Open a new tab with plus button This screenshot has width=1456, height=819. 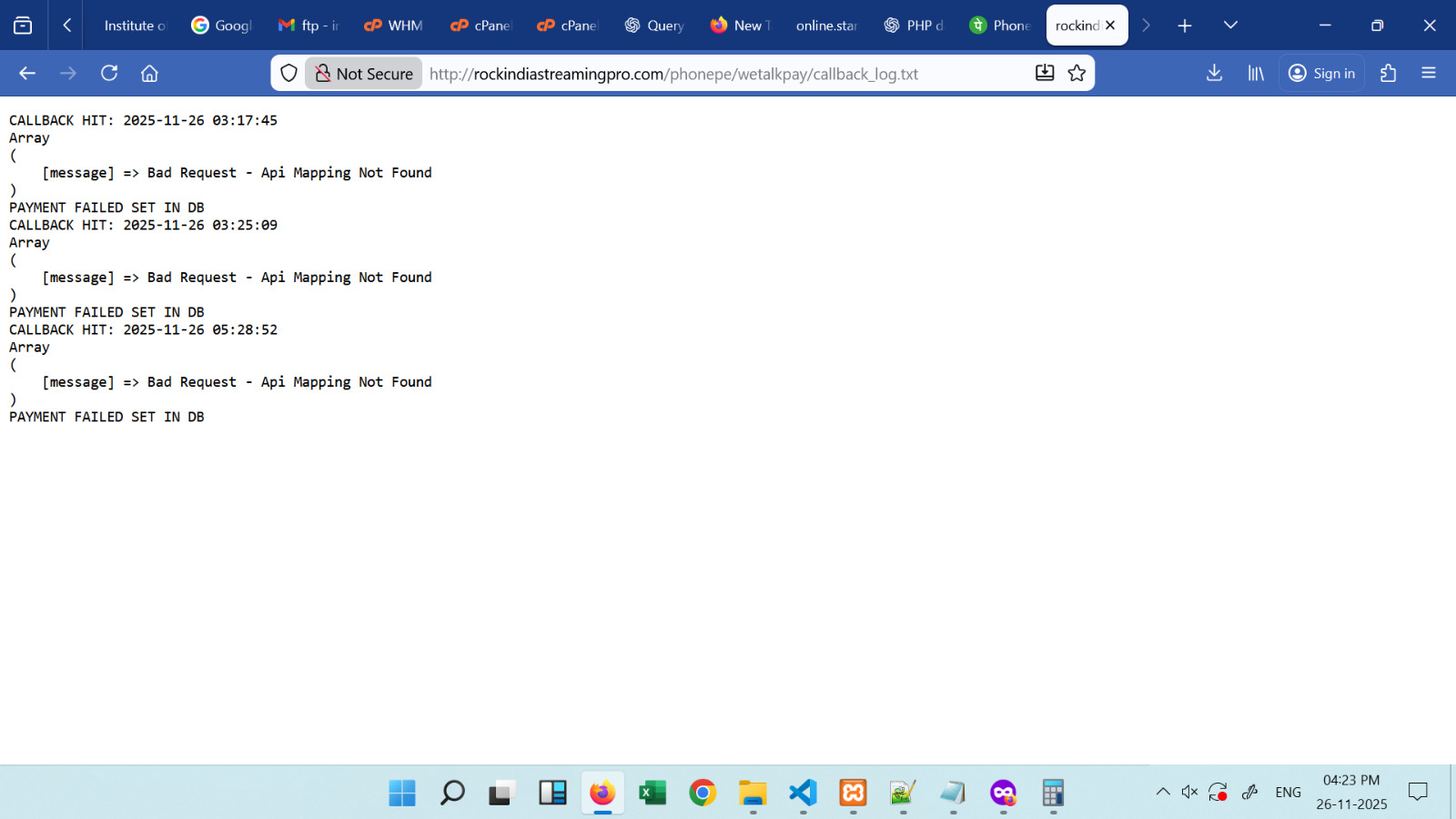click(x=1184, y=25)
